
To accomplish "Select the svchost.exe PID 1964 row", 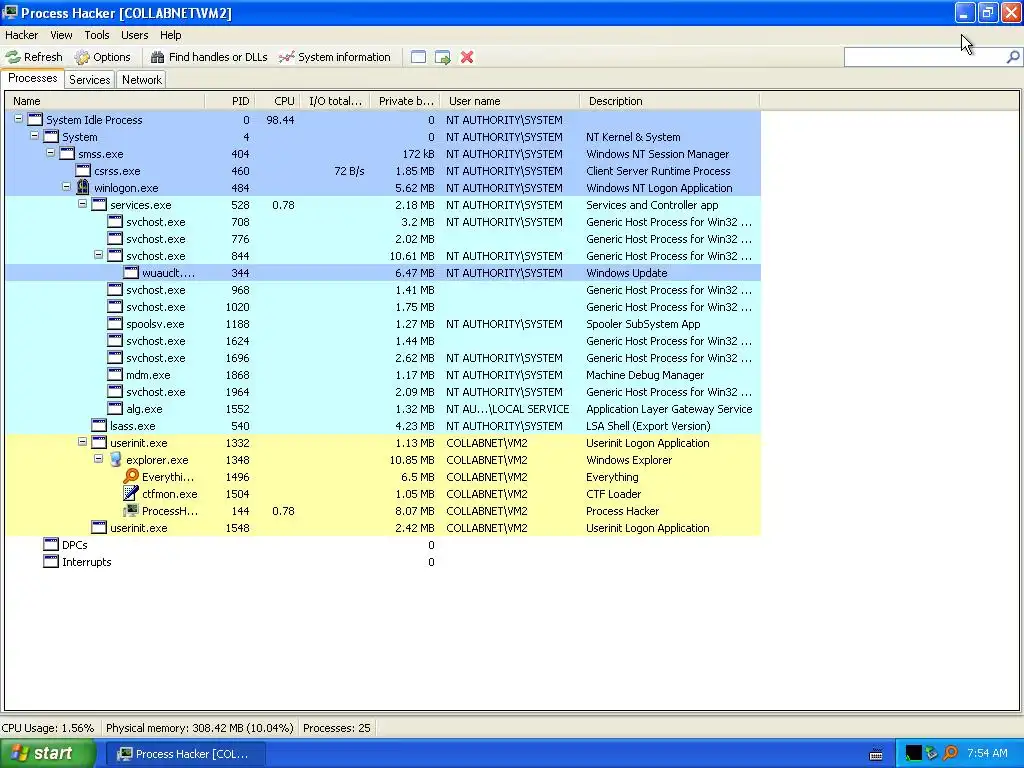I will click(383, 392).
